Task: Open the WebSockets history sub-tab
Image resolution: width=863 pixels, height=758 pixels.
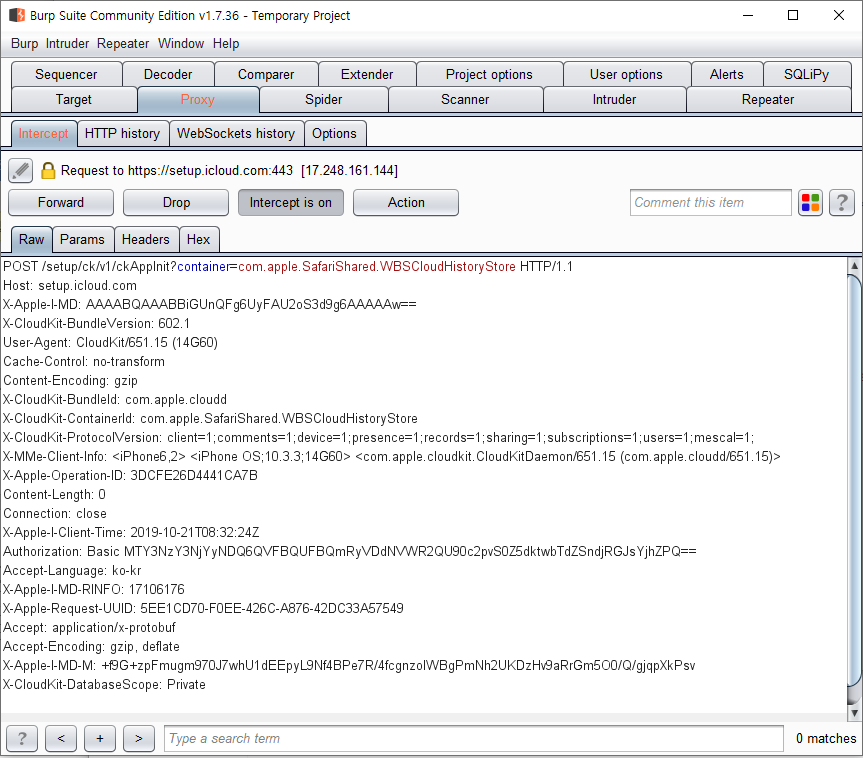Action: (x=236, y=134)
